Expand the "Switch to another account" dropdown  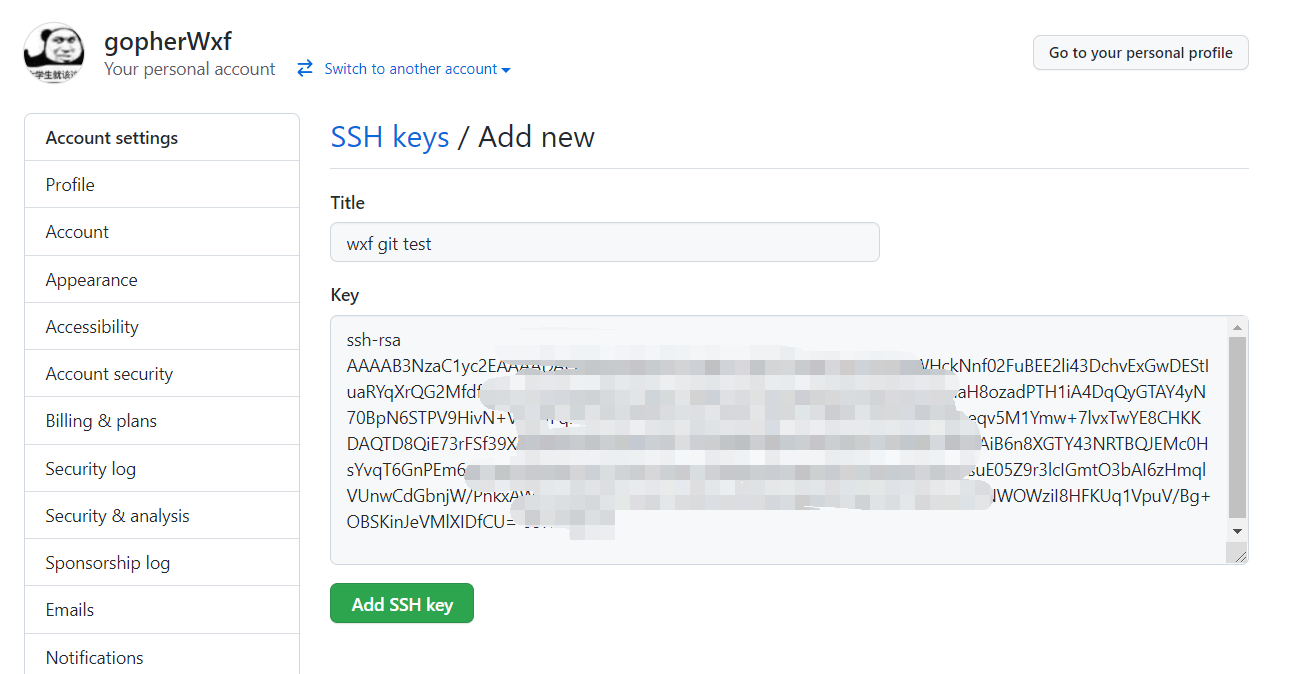(413, 68)
